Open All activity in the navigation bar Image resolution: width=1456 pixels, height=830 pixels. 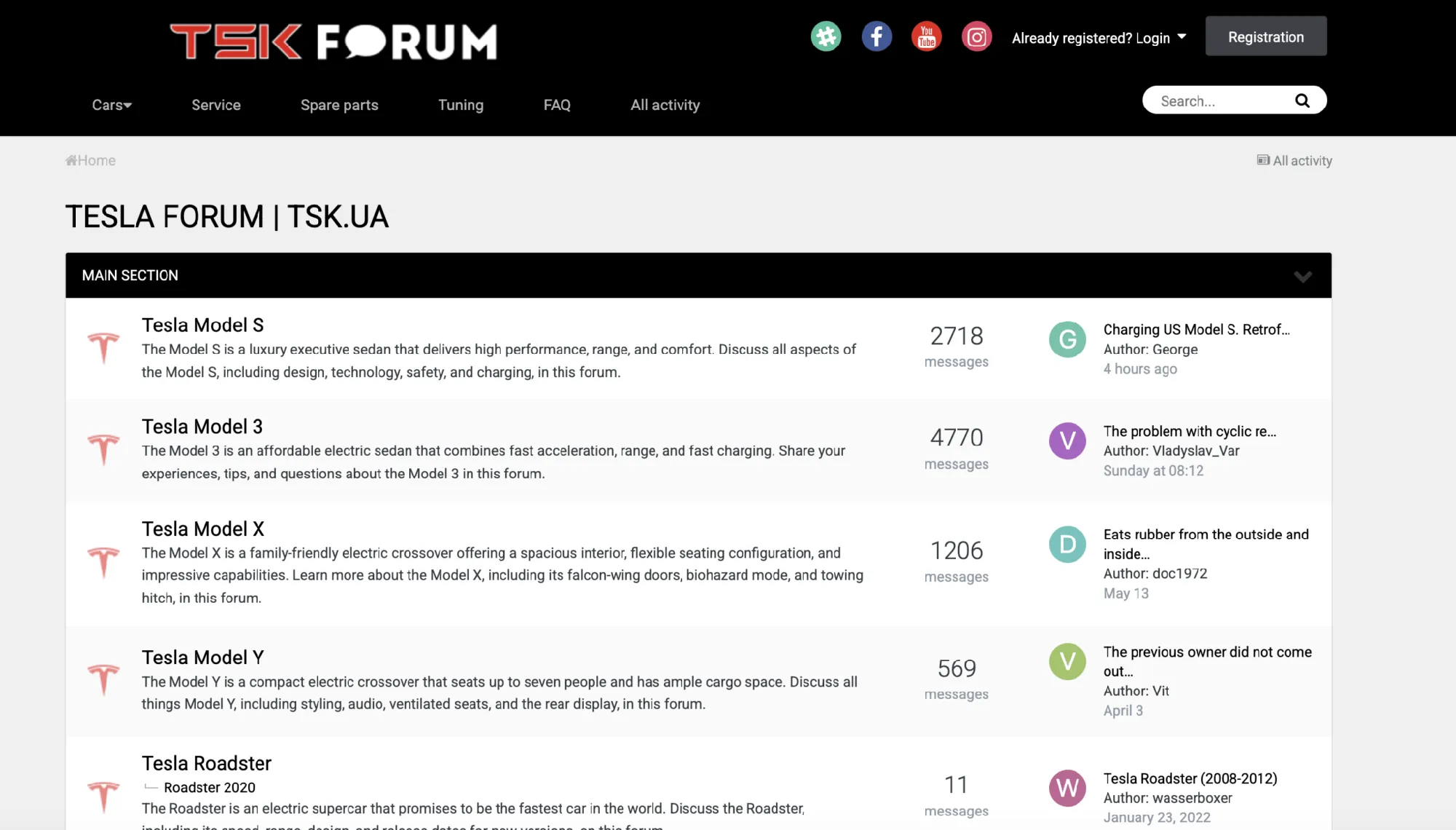(x=665, y=105)
